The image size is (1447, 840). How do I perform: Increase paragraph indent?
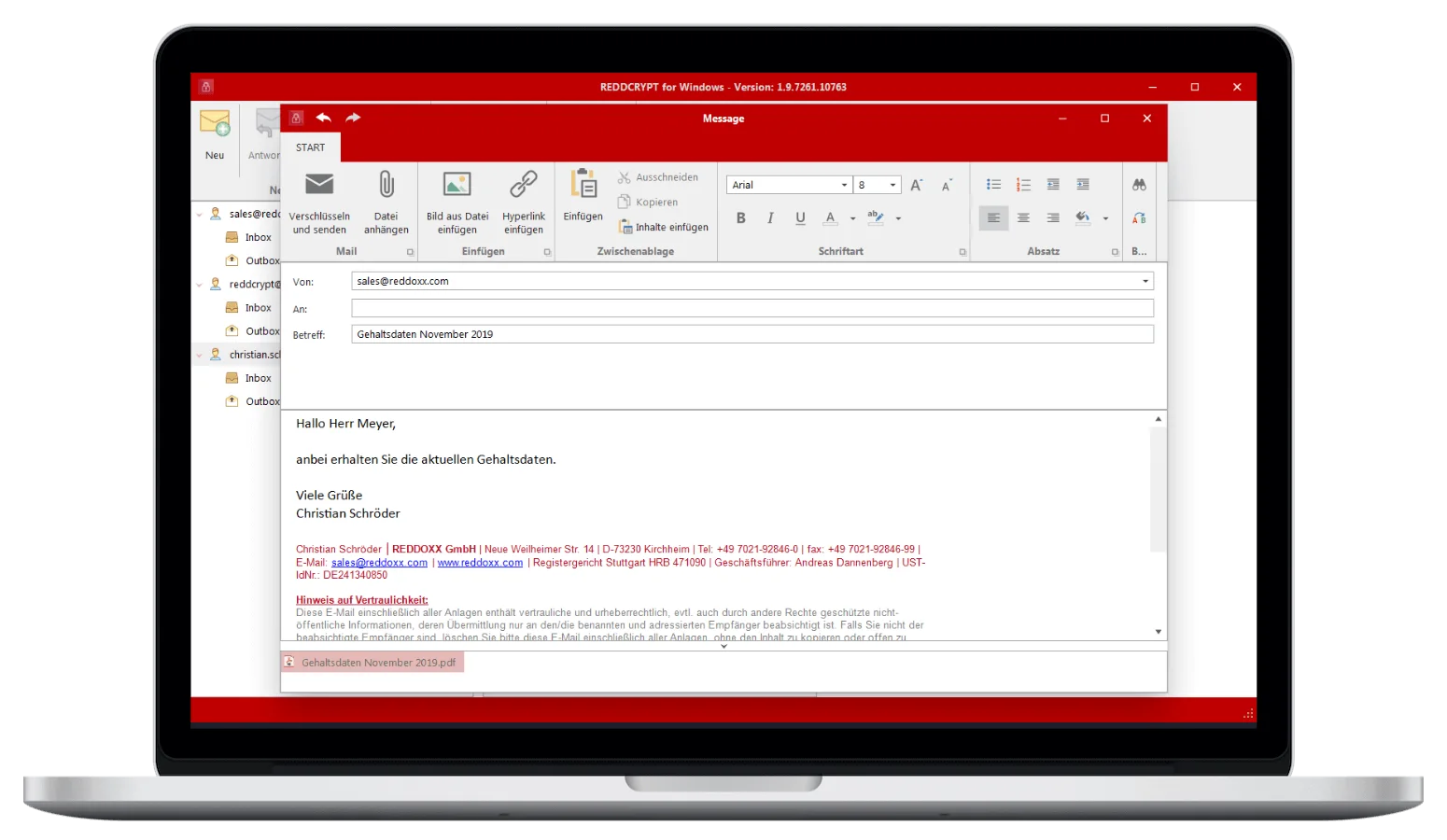tap(1083, 185)
